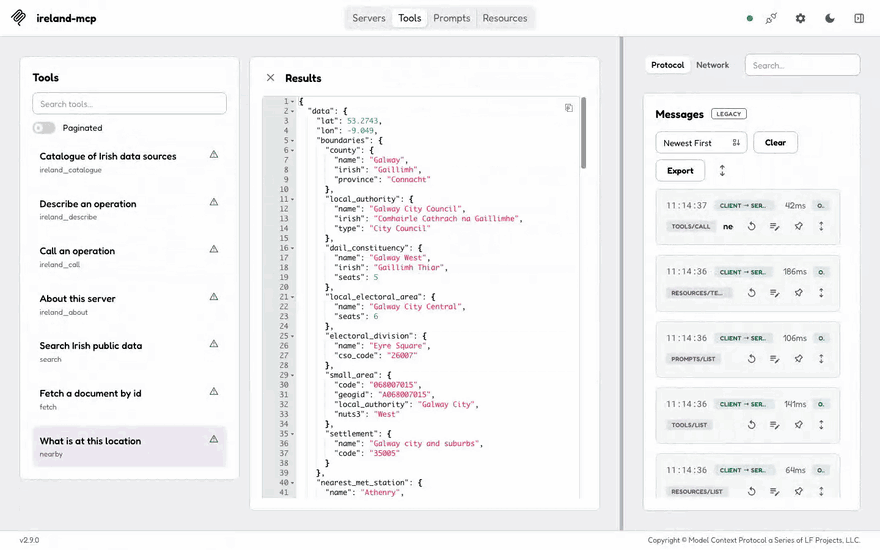Image resolution: width=880 pixels, height=550 pixels.
Task: Select the Tools tab
Action: pyautogui.click(x=410, y=18)
